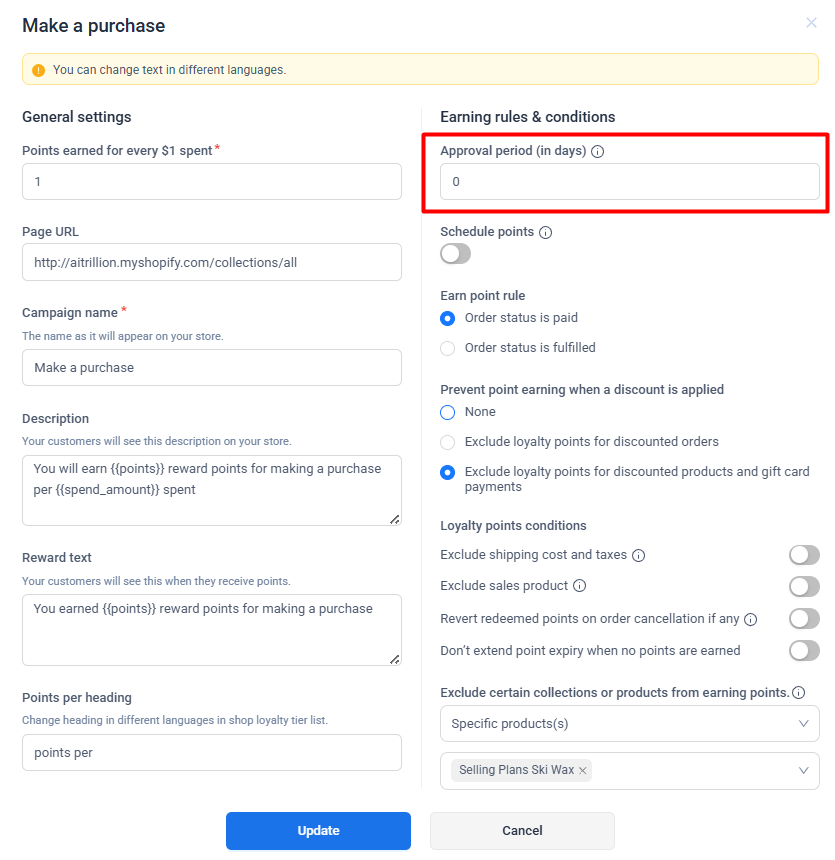Image resolution: width=835 pixels, height=860 pixels.
Task: Click the Update button
Action: [318, 831]
